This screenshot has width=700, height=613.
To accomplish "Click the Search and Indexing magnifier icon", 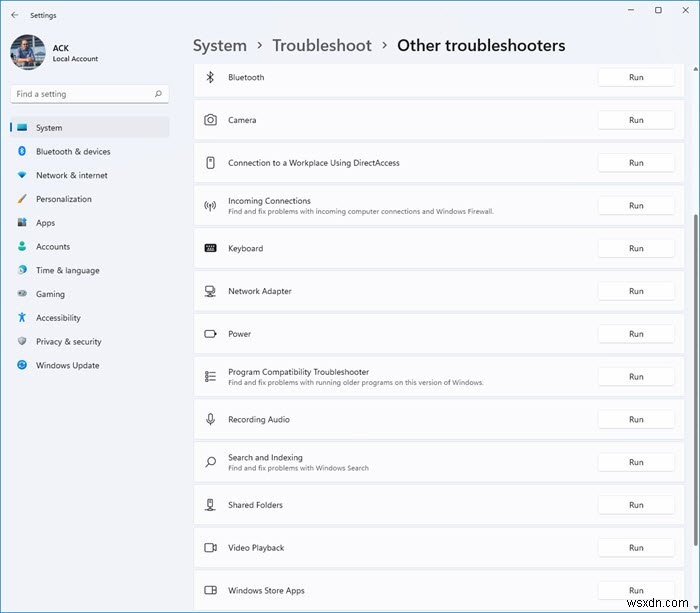I will (210, 462).
